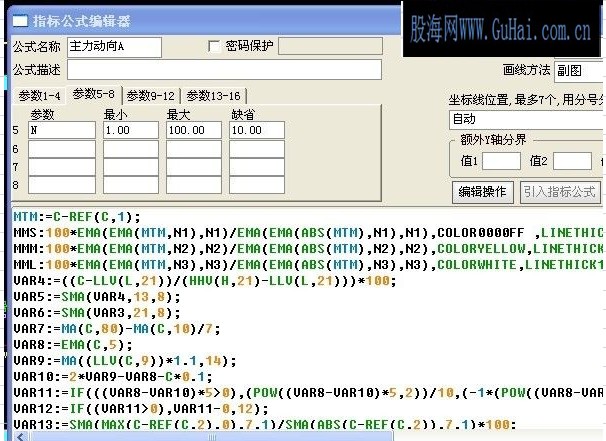Click the 值1 extra Y-axis field
This screenshot has height=441, width=606.
click(501, 161)
